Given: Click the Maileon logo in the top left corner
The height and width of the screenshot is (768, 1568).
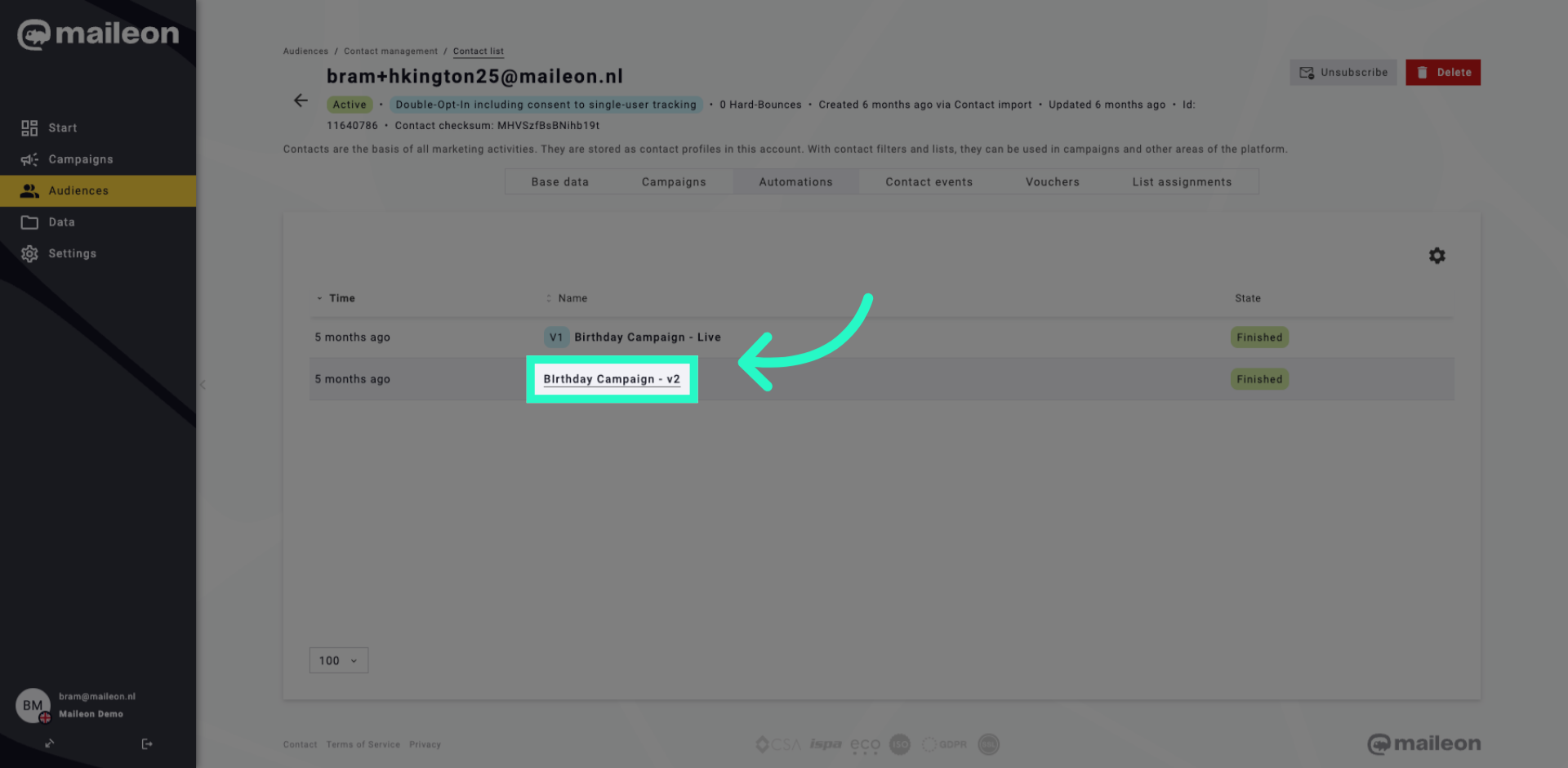Looking at the screenshot, I should (97, 34).
